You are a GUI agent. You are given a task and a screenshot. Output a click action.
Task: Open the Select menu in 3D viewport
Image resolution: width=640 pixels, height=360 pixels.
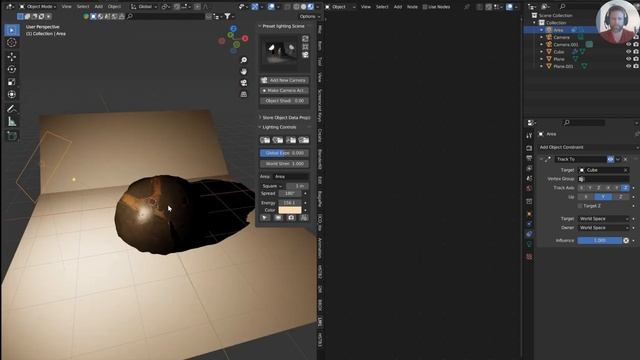pyautogui.click(x=83, y=7)
